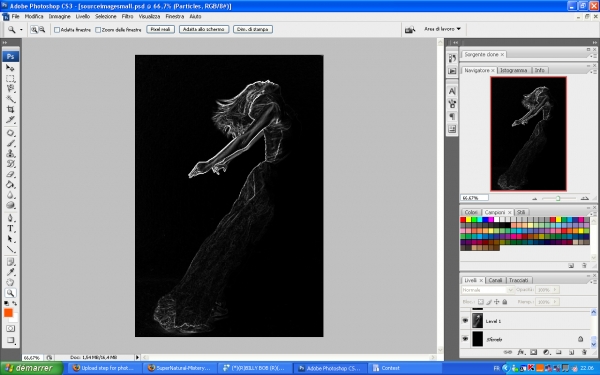
Task: Select the Magic Wand tool
Action: pyautogui.click(x=10, y=99)
